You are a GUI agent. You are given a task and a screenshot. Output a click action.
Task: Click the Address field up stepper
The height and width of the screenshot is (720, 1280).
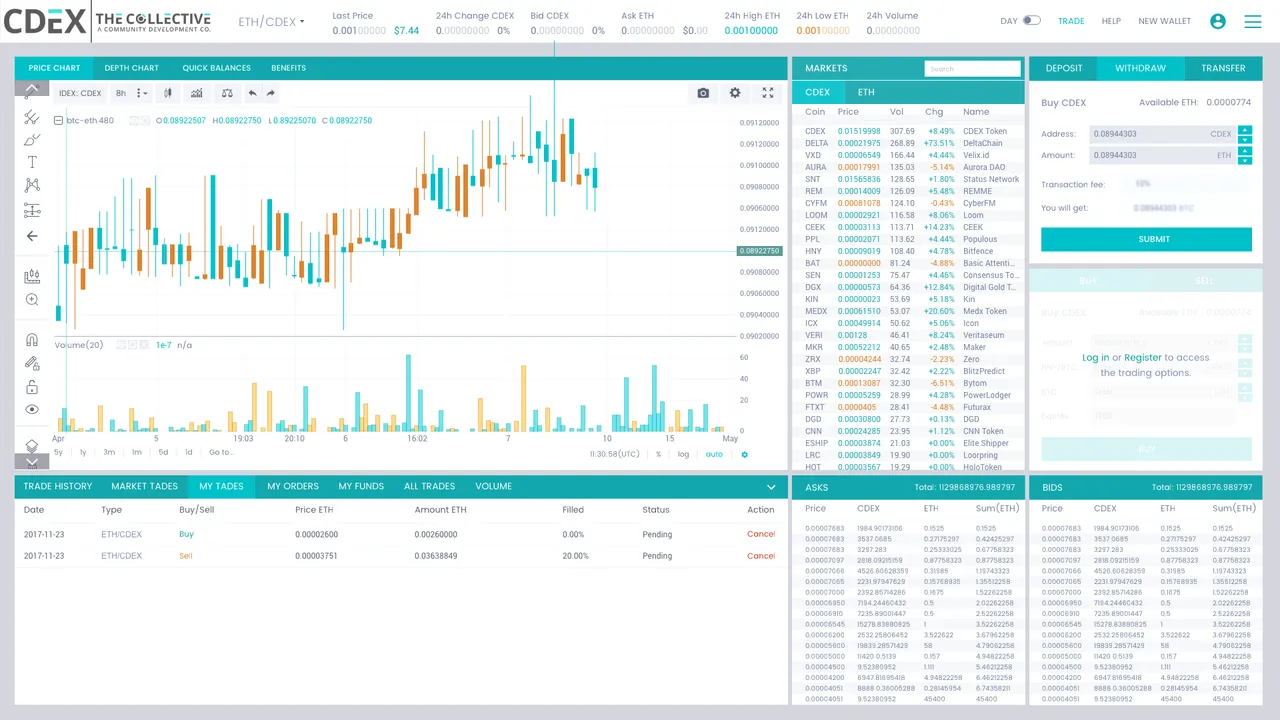1244,129
